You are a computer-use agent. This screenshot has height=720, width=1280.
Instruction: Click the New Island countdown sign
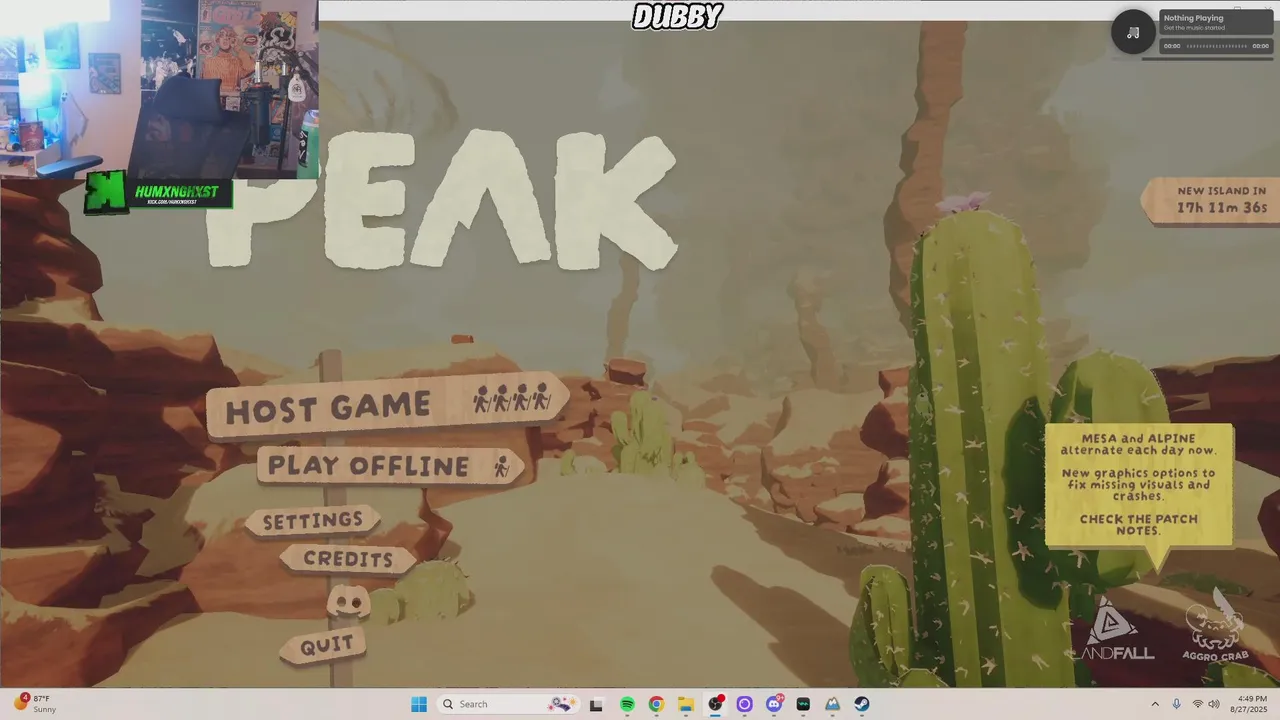click(x=1213, y=200)
